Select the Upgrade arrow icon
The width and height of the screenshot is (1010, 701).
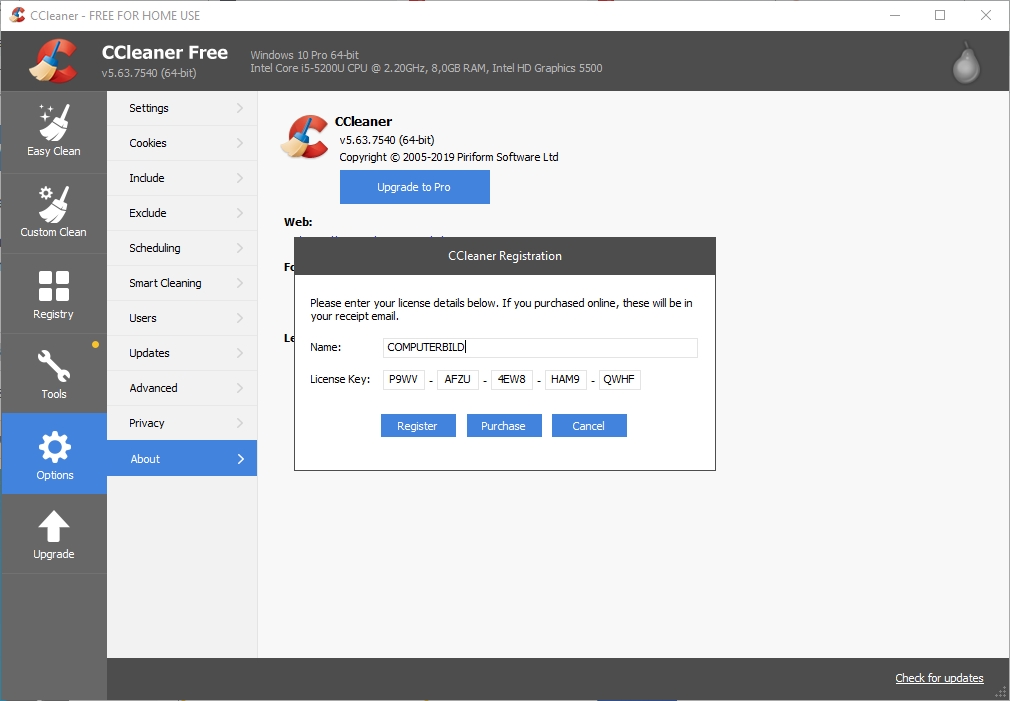coord(53,525)
